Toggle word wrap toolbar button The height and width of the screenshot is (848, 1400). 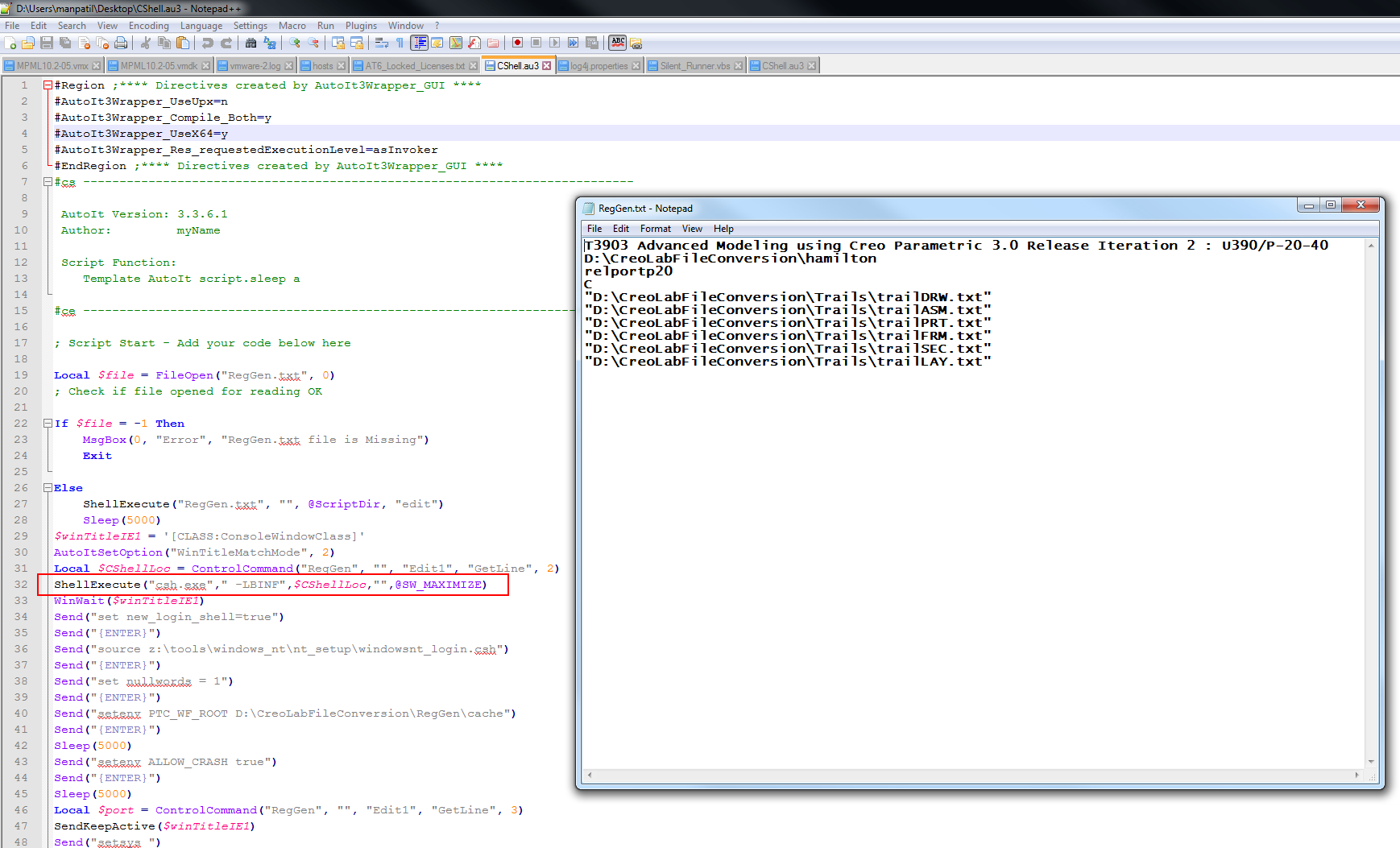(381, 43)
